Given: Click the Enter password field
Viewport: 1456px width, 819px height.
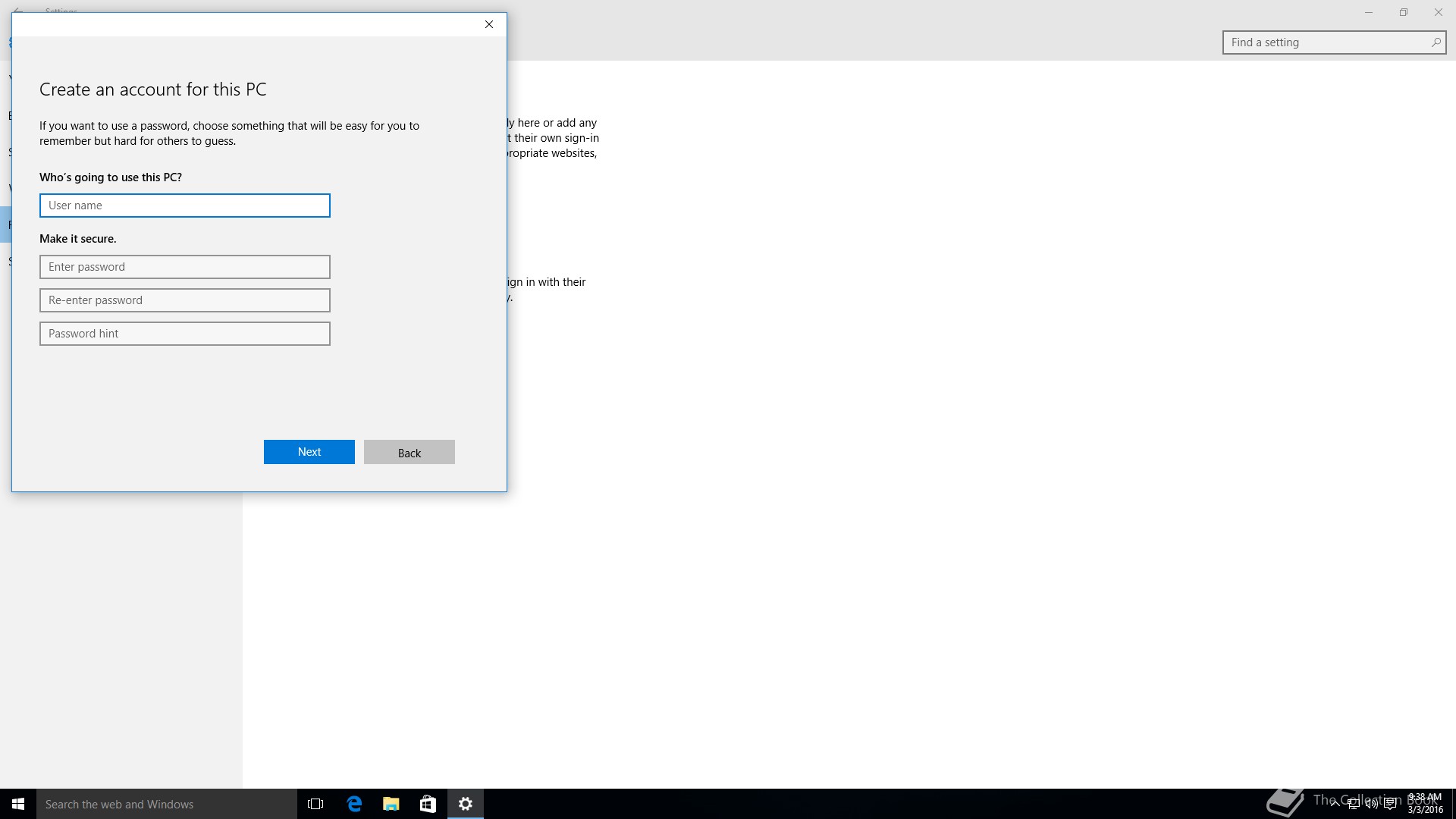Looking at the screenshot, I should [x=184, y=267].
